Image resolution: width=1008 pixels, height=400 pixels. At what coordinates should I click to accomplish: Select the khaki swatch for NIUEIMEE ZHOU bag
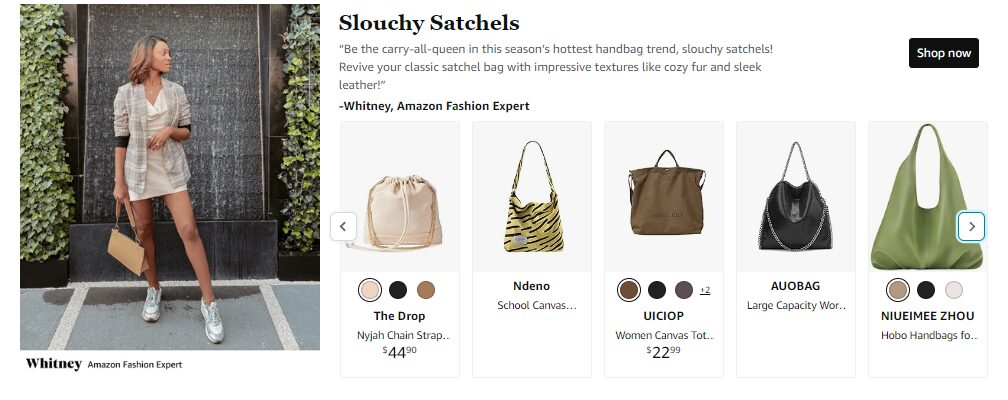click(898, 290)
